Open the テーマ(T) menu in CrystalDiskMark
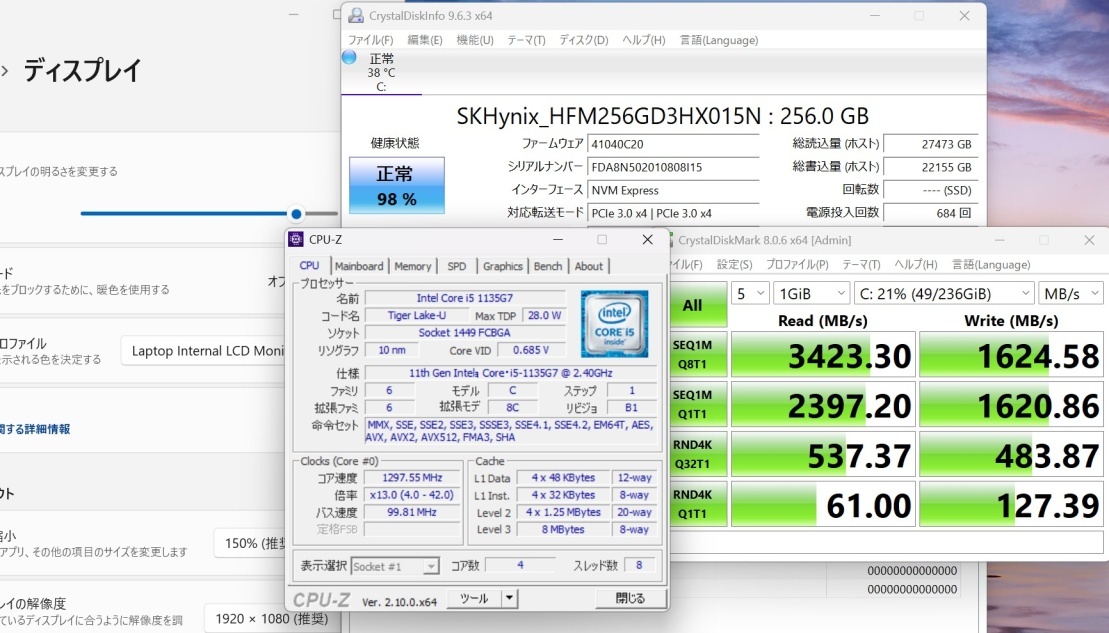 pyautogui.click(x=861, y=265)
